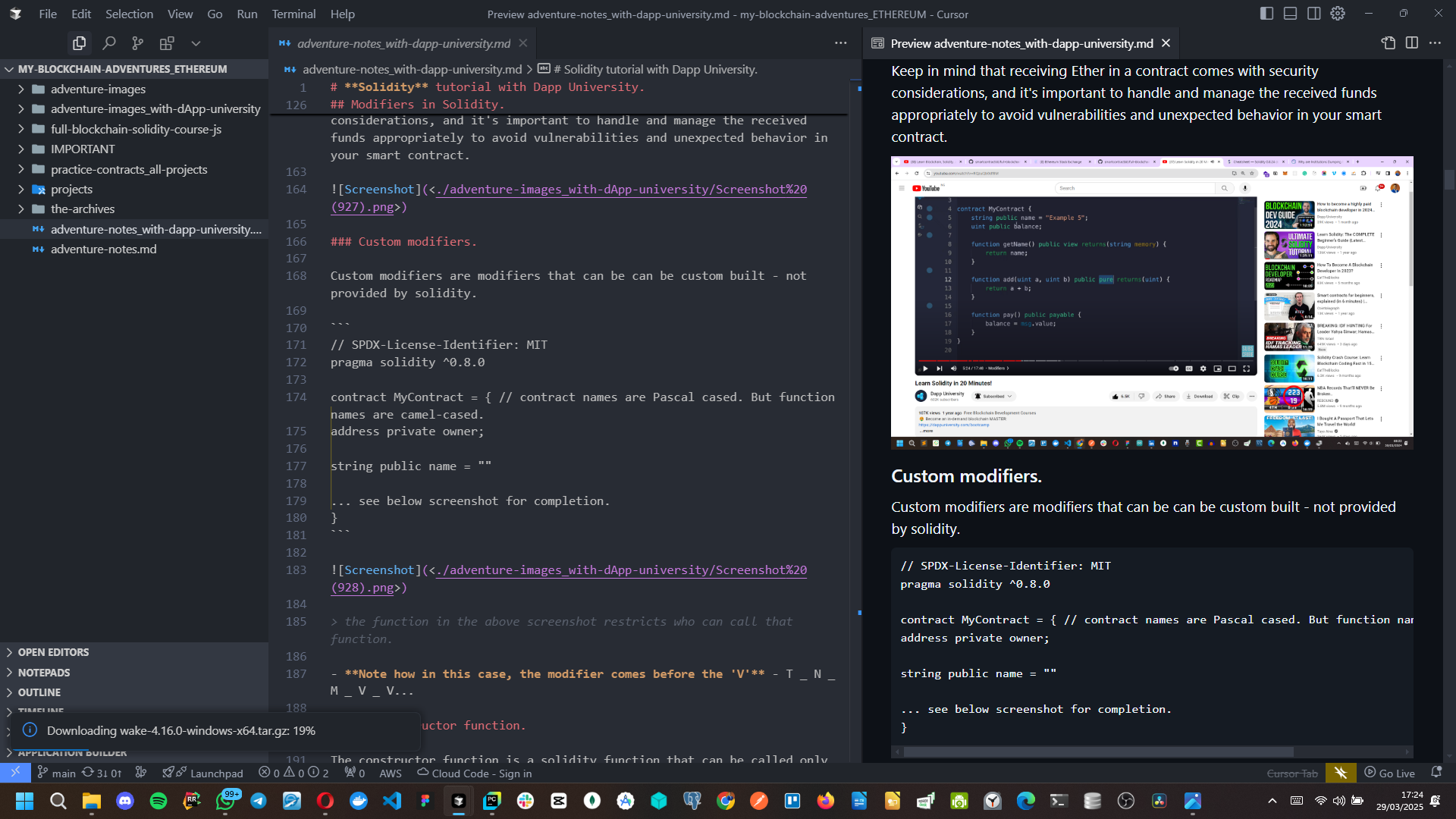Click the code block horizontal scrollbar in preview
1456x819 pixels.
1098,752
